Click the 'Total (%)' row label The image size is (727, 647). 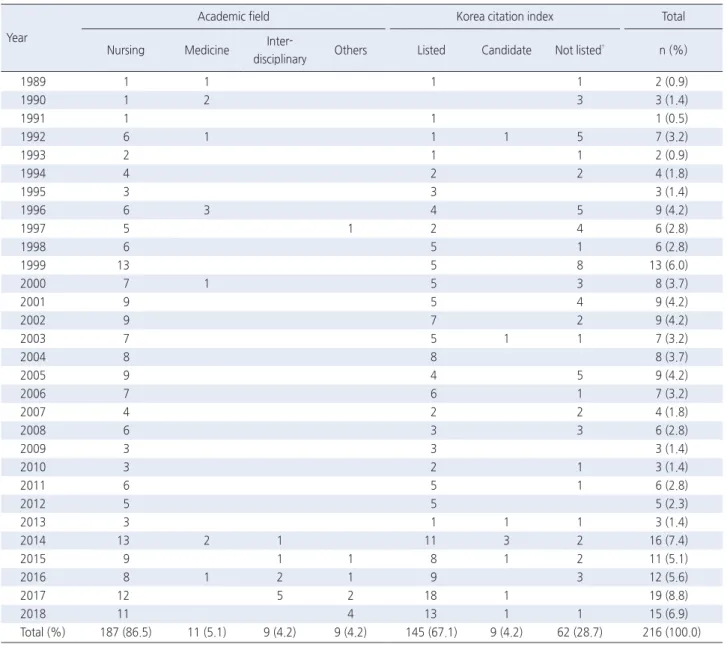point(43,632)
